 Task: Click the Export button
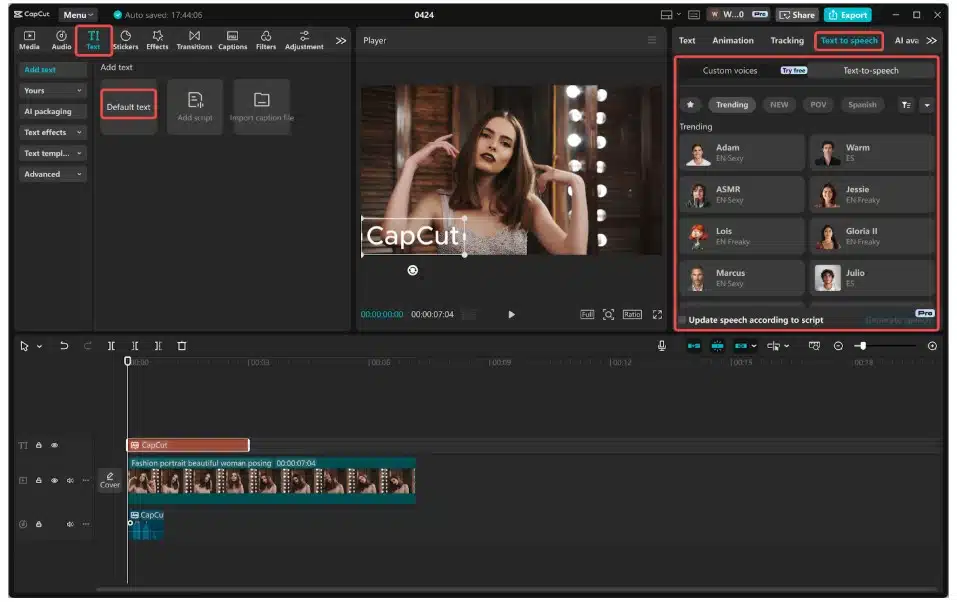click(847, 15)
